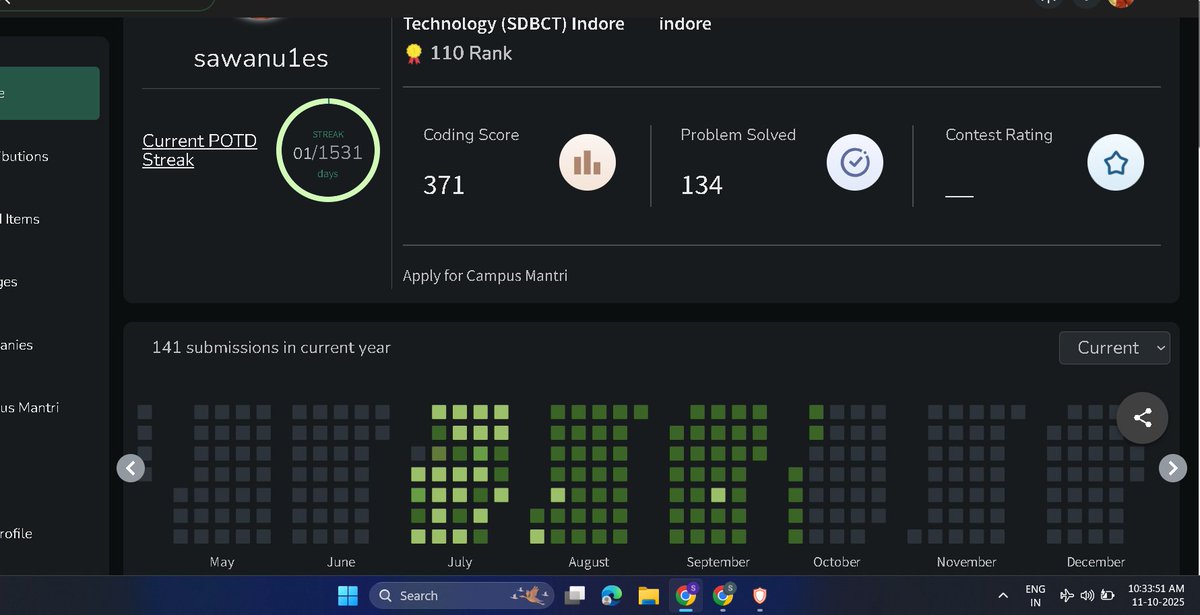The height and width of the screenshot is (615, 1200).
Task: Click the December label under the heatmap
Action: click(x=1096, y=562)
